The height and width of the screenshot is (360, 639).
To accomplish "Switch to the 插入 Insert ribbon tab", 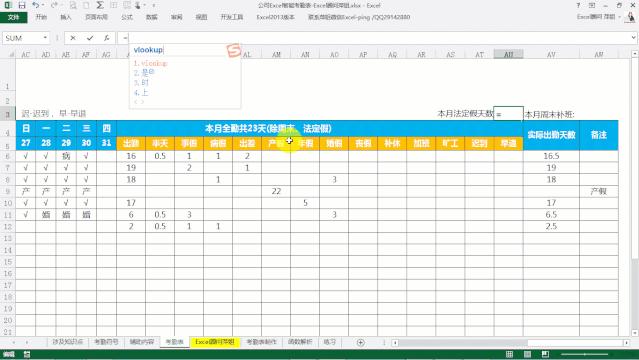I will point(66,17).
